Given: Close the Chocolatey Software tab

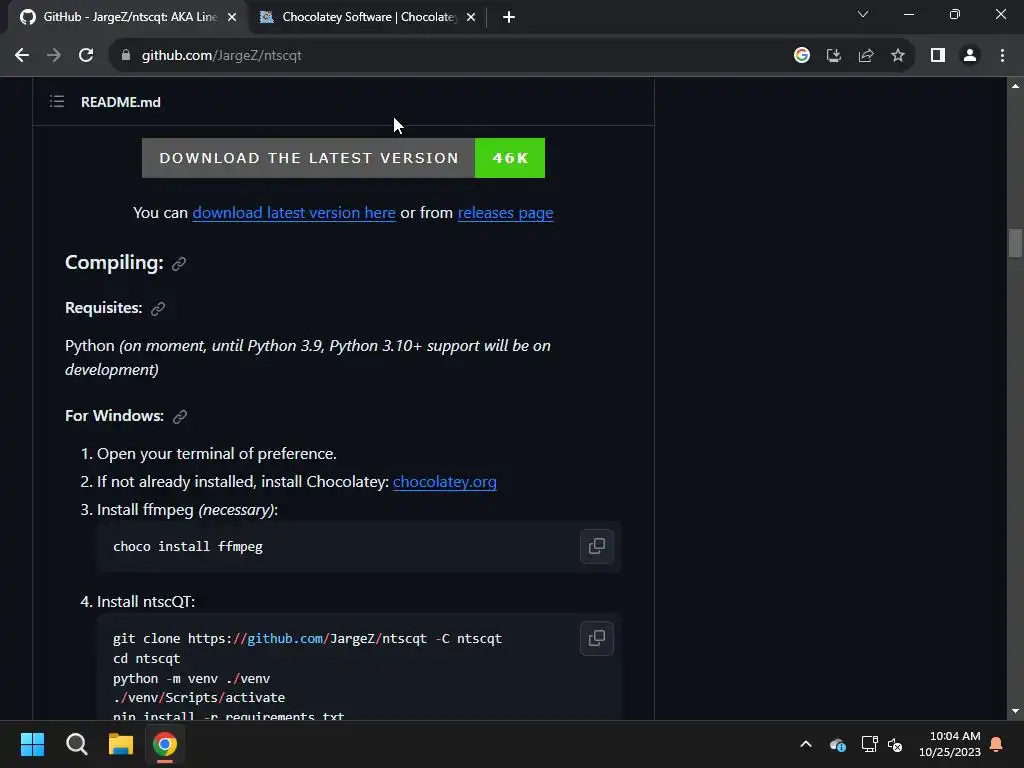Looking at the screenshot, I should pos(471,17).
